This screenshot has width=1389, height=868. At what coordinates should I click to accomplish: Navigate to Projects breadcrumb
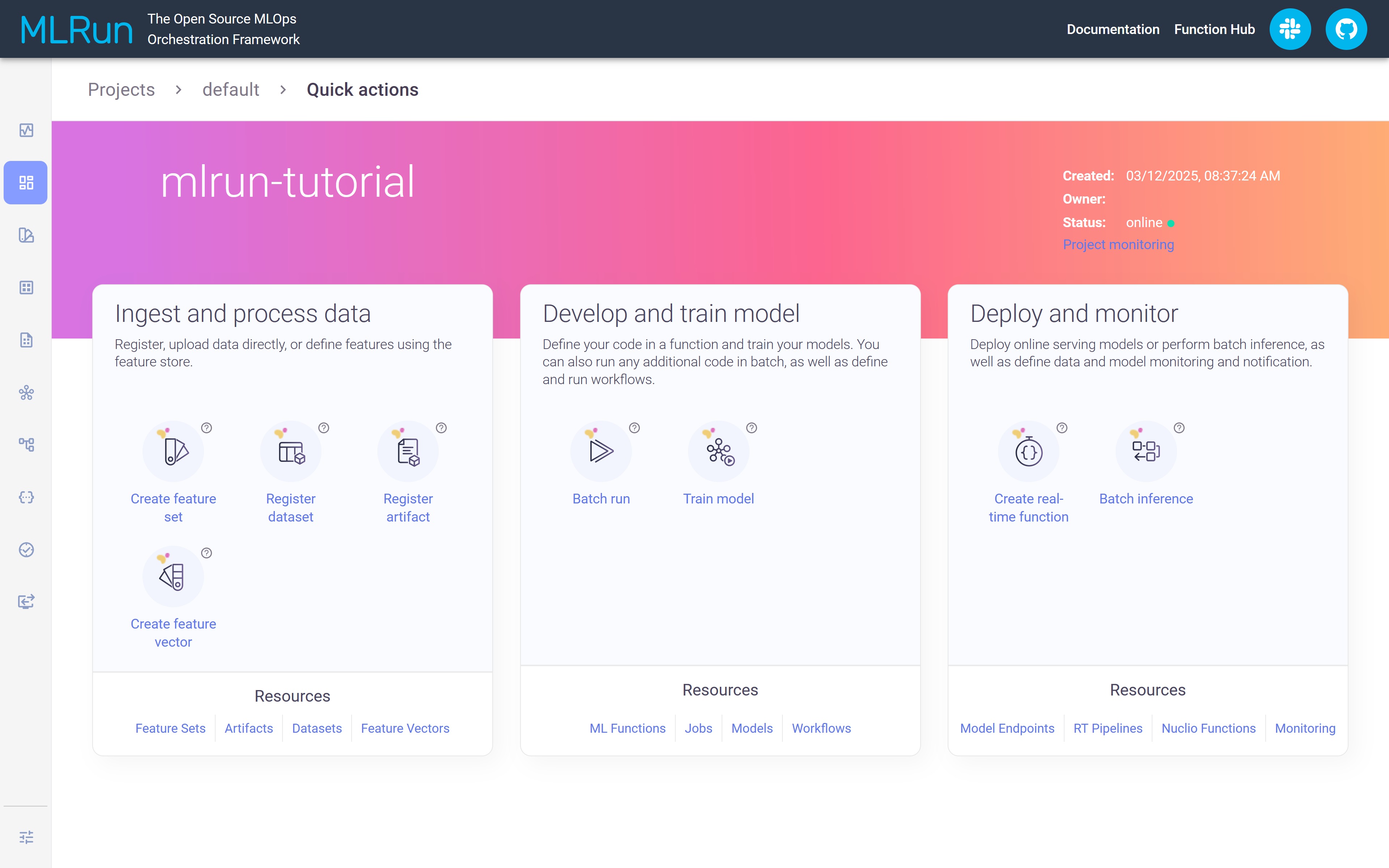coord(121,90)
